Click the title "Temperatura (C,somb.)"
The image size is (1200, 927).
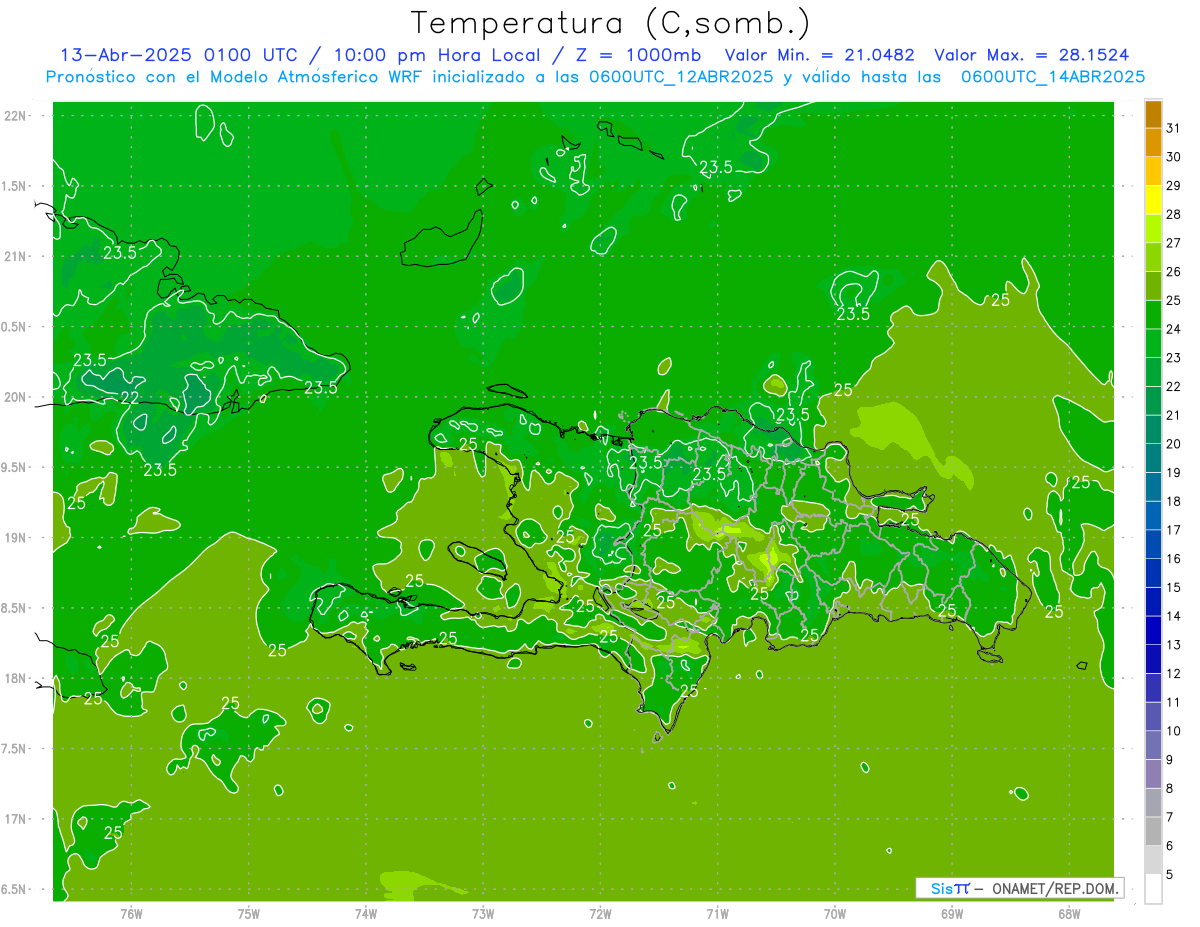coord(609,23)
